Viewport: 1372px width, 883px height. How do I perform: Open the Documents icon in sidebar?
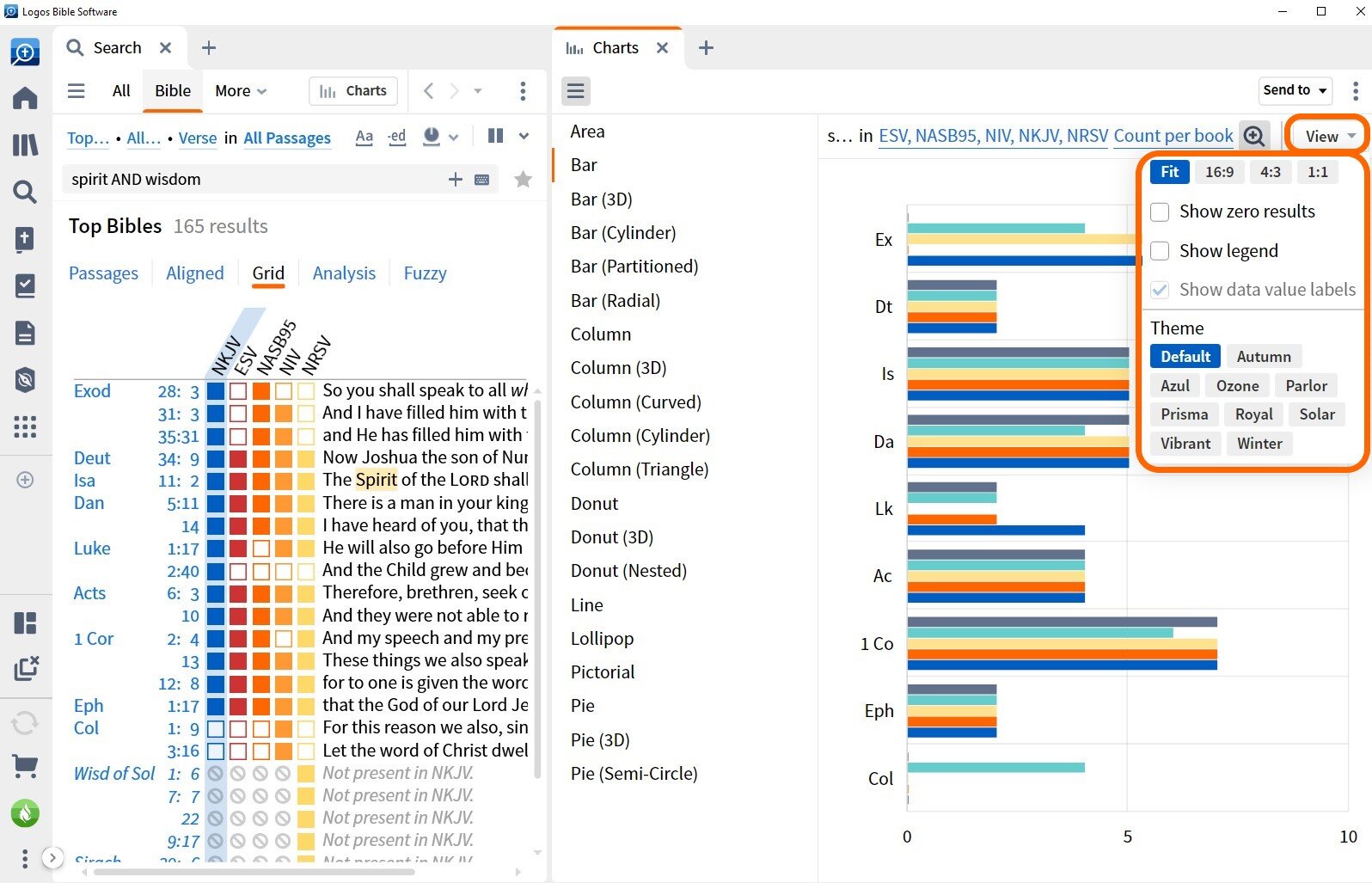pos(25,333)
